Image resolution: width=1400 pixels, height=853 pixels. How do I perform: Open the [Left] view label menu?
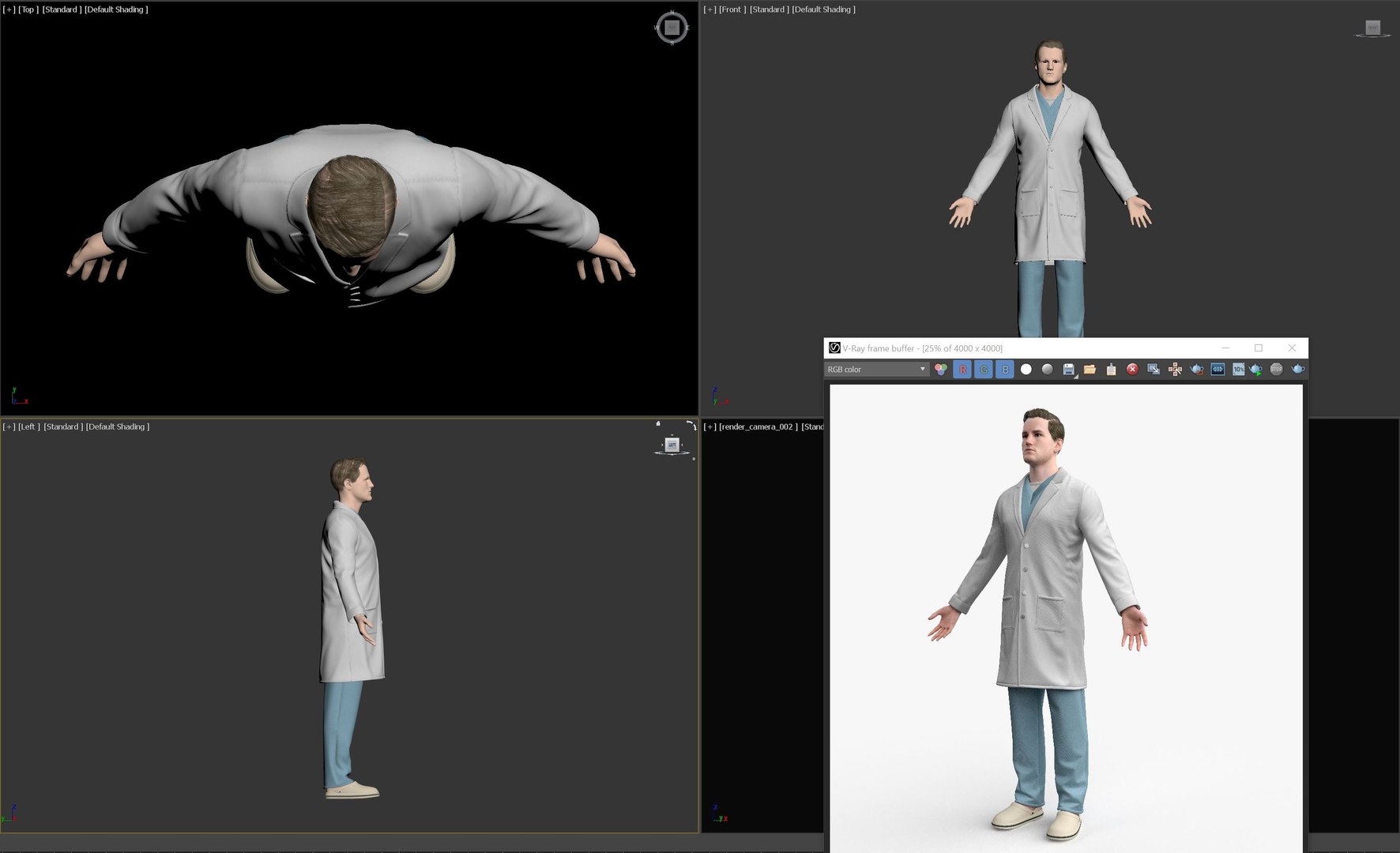pos(29,426)
